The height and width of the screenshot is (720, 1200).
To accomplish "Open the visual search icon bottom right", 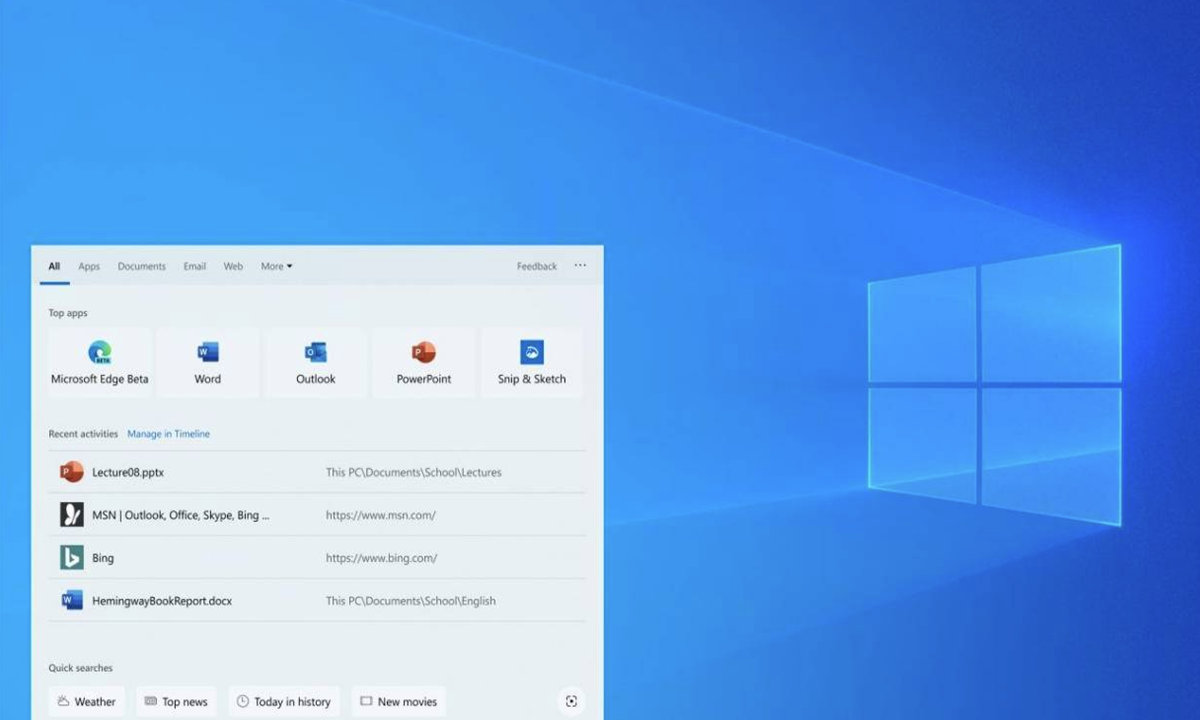I will point(570,701).
